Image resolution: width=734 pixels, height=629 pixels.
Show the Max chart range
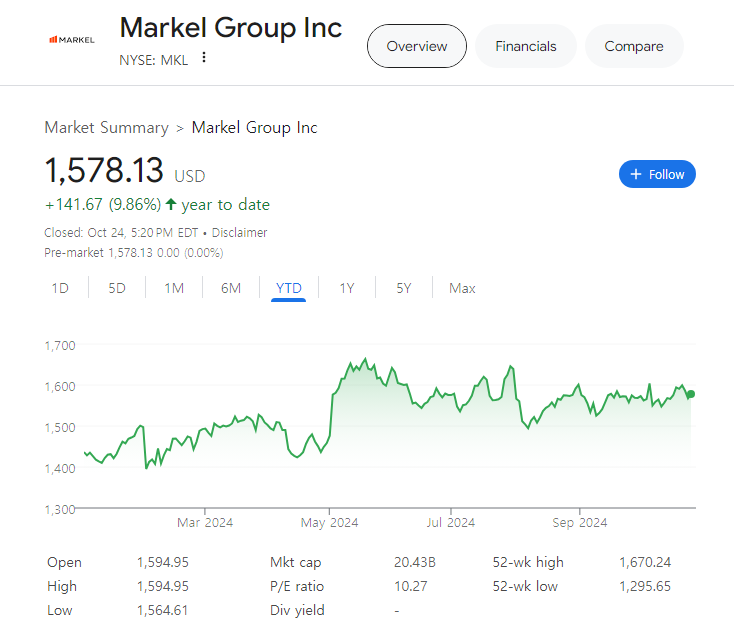tap(462, 288)
